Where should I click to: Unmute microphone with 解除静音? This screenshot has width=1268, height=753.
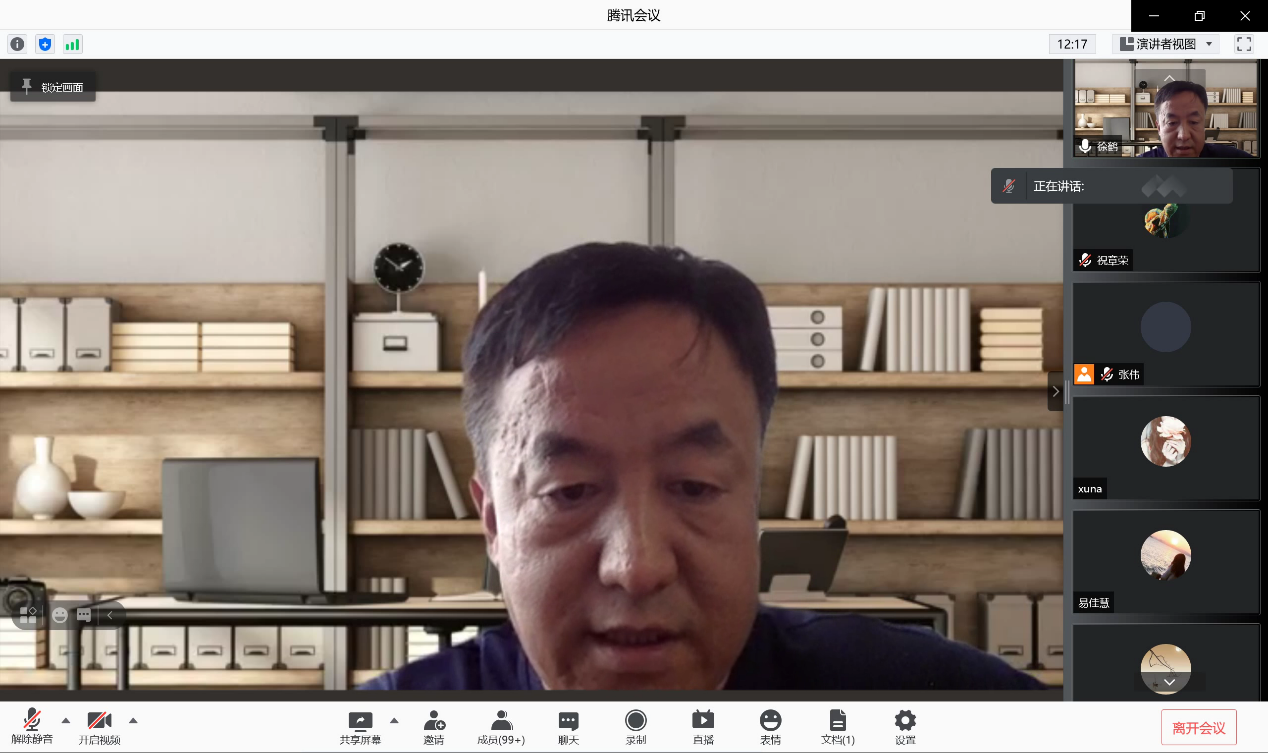click(32, 727)
